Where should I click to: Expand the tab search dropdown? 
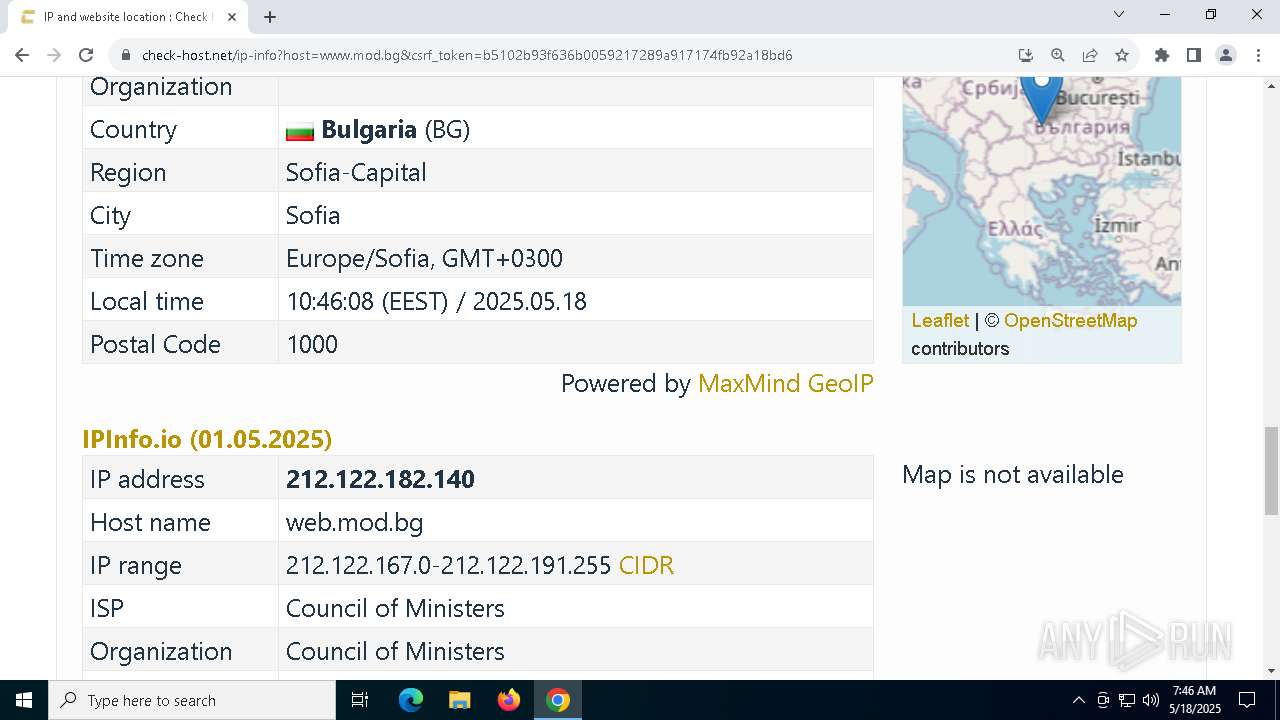tap(1119, 14)
